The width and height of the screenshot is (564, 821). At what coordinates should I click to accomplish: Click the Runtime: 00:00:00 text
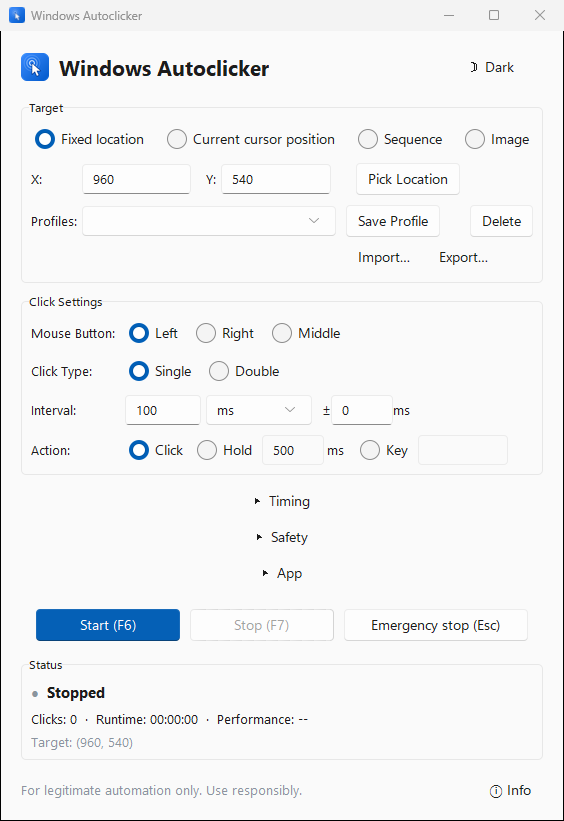point(147,719)
